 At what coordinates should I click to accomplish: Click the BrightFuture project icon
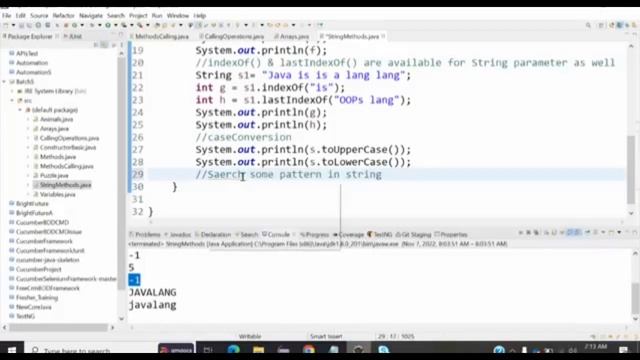[12, 204]
